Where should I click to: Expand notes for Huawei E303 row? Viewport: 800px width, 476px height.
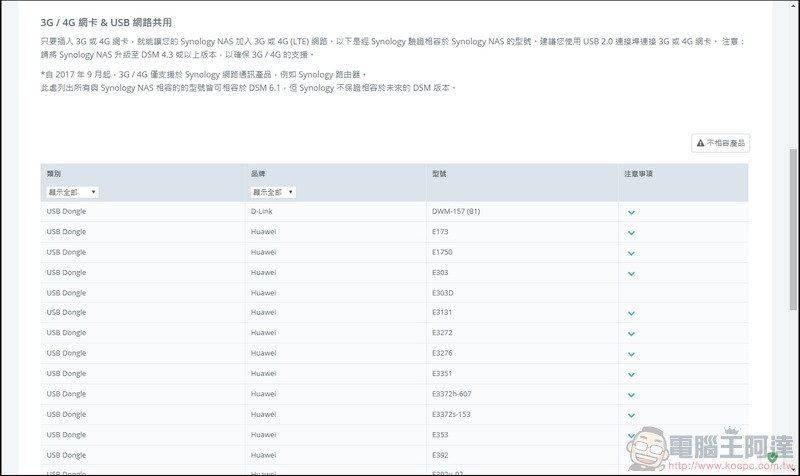click(631, 273)
